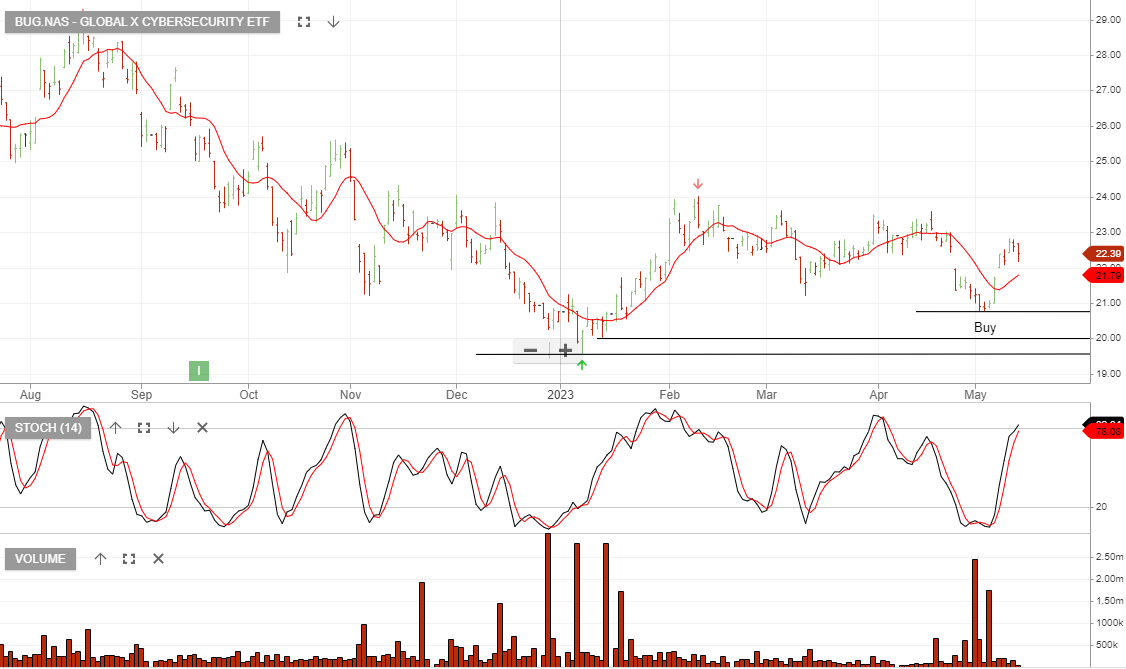Click the BUG.NAS Global X Cybersecurity ETF label
This screenshot has height=669, width=1126.
click(141, 22)
